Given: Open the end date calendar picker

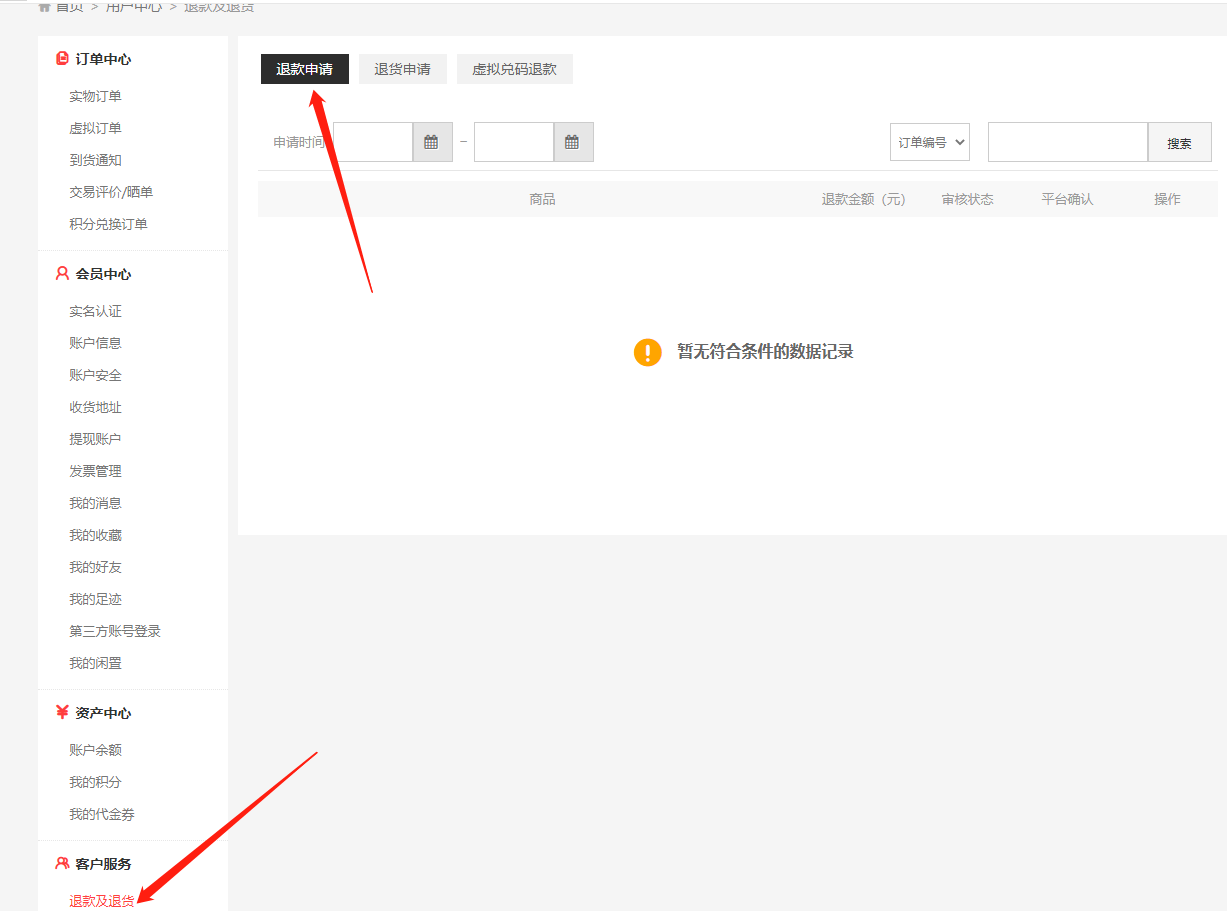Looking at the screenshot, I should click(573, 142).
